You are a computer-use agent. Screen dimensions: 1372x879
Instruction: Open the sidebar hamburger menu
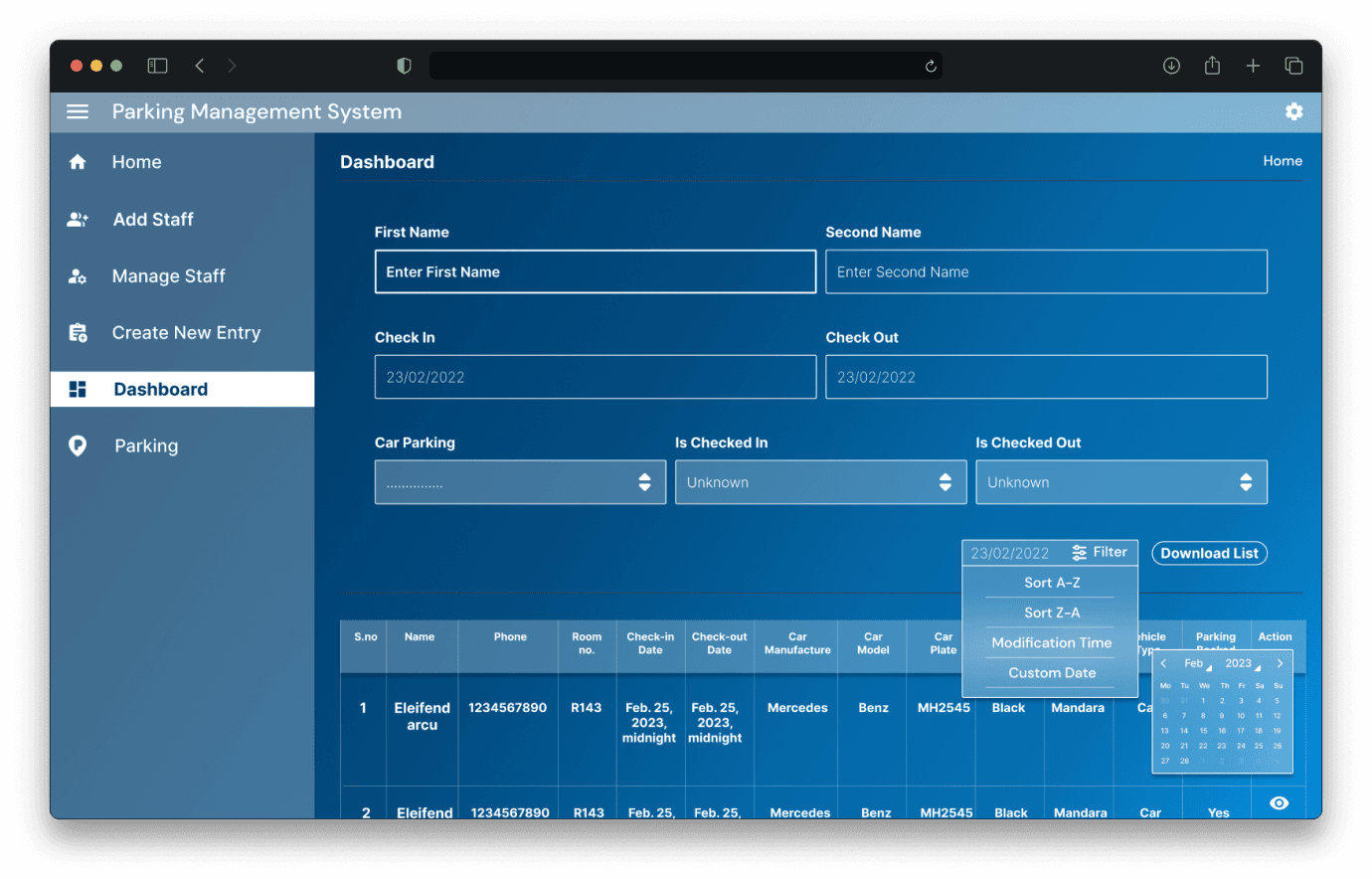click(x=77, y=111)
